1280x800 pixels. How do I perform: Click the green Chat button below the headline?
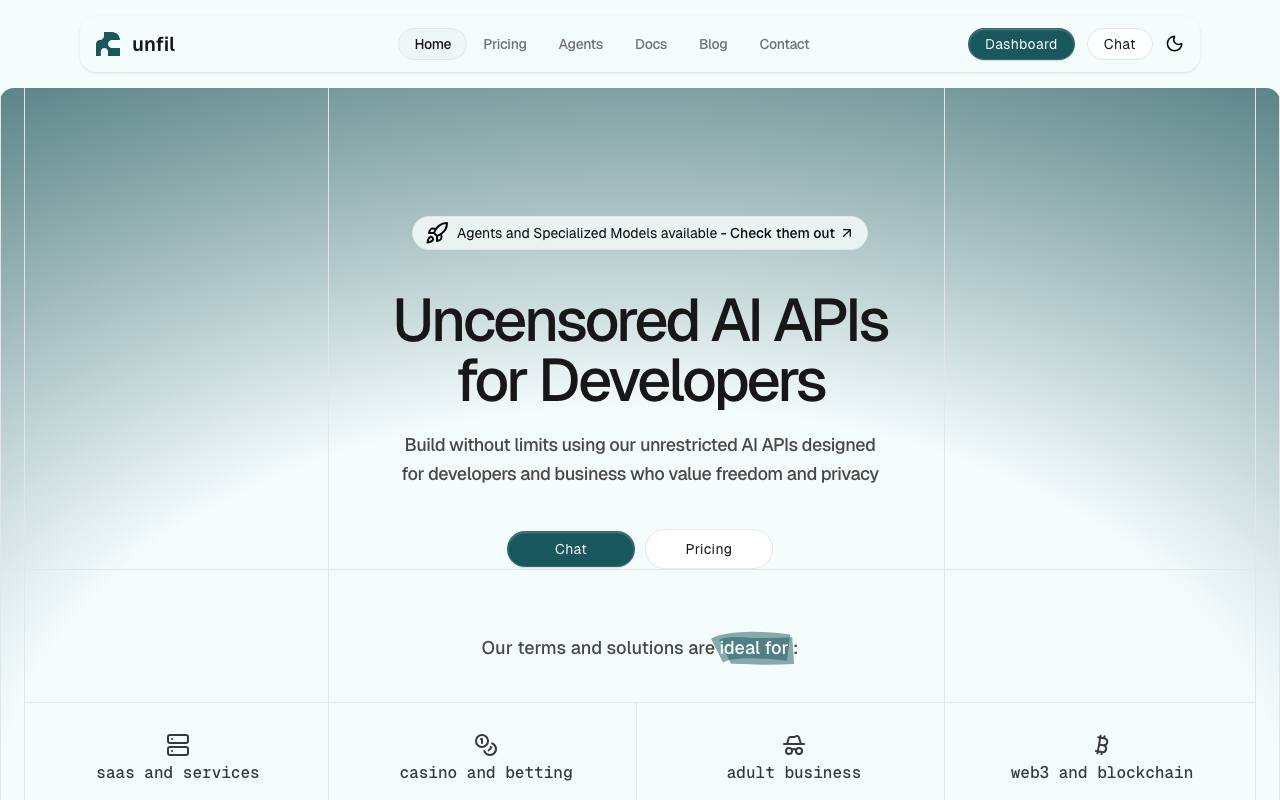pyautogui.click(x=571, y=549)
